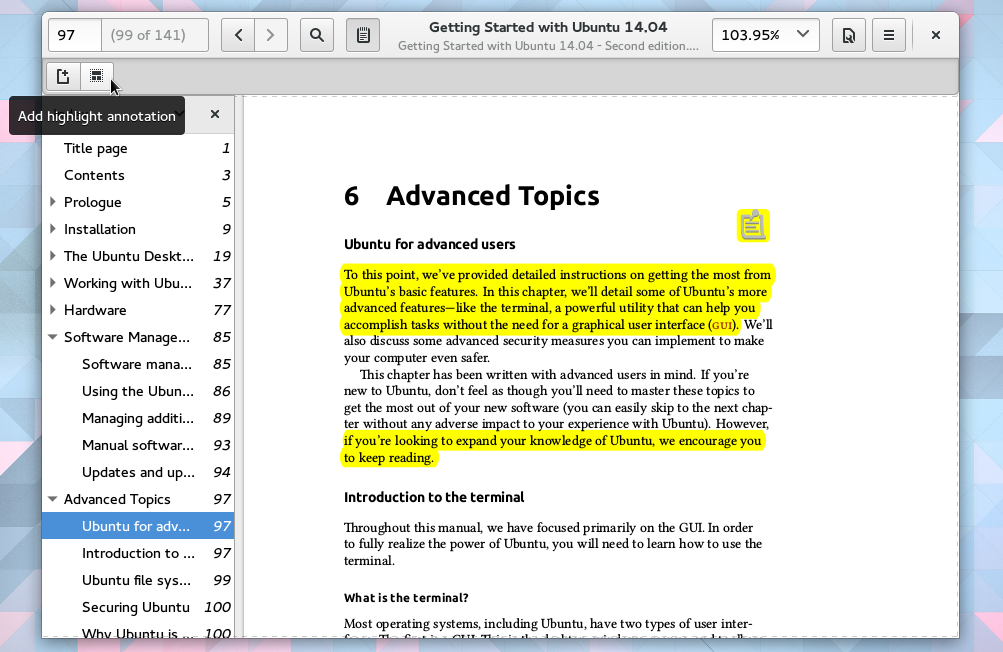Image resolution: width=1003 pixels, height=652 pixels.
Task: Open Updates and up... subsection
Action: coord(138,472)
